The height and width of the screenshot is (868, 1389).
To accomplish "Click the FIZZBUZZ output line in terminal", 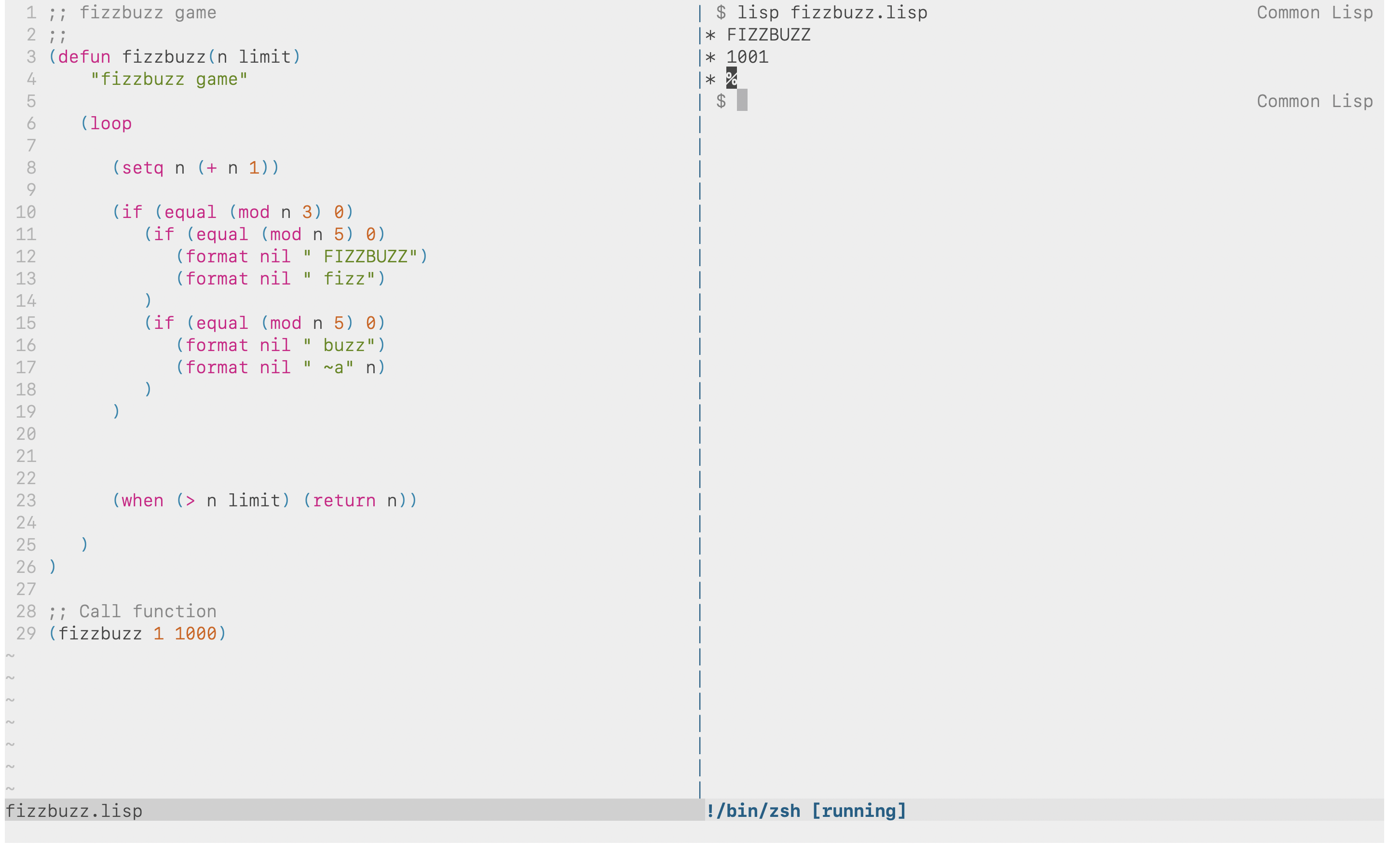I will 768,35.
